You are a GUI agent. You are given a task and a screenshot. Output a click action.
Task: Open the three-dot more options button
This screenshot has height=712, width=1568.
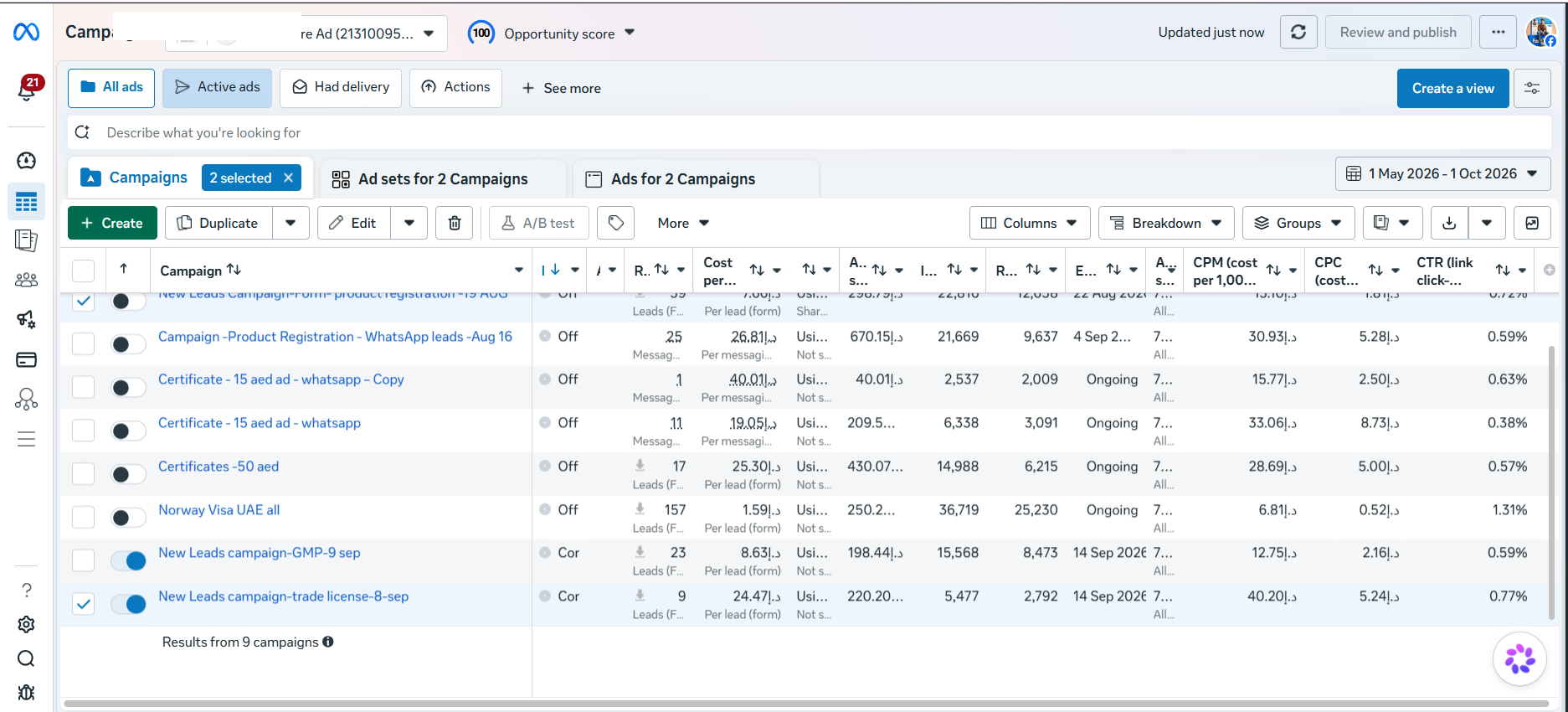1499,32
